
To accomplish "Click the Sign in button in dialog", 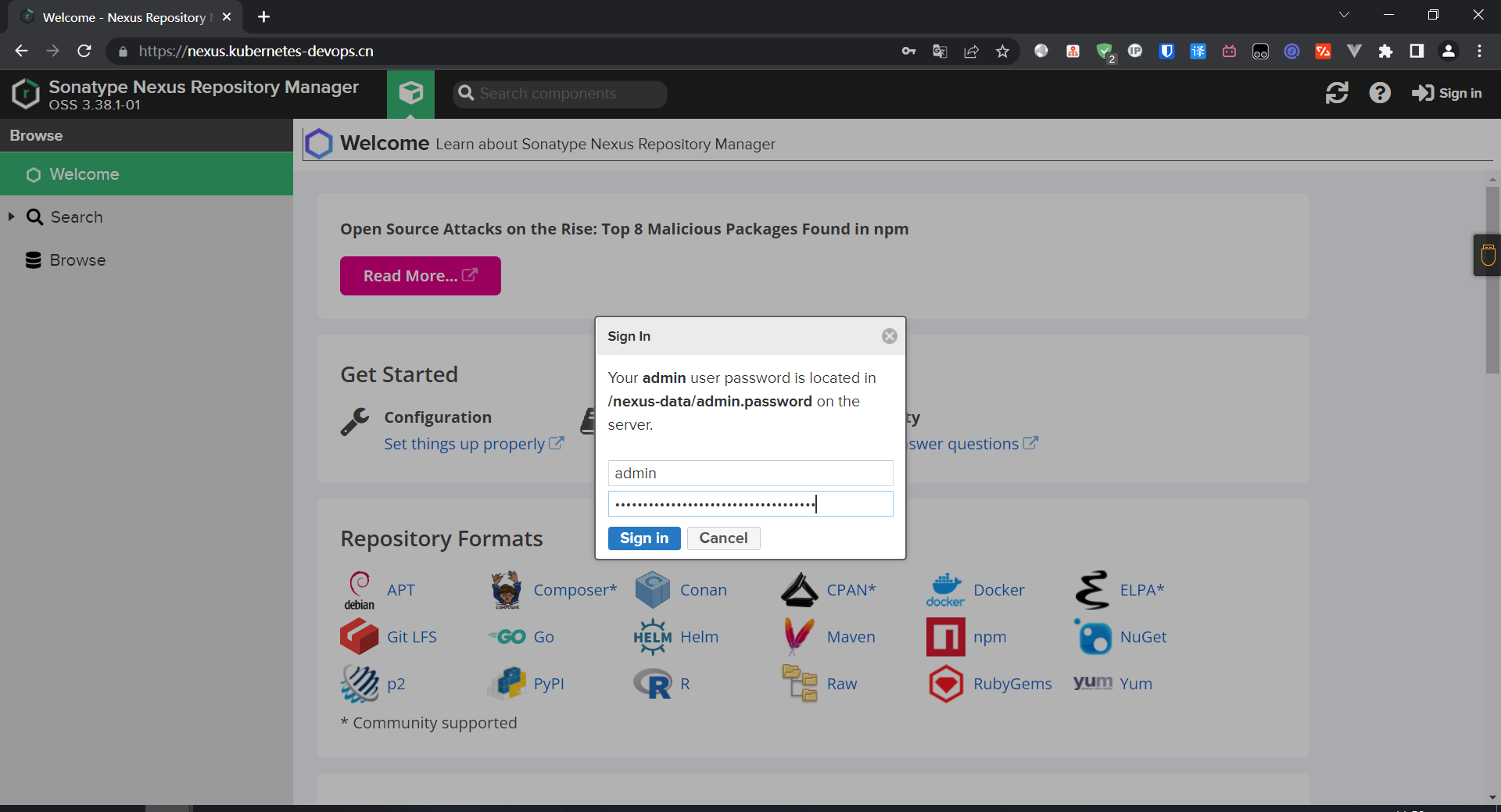I will [644, 538].
